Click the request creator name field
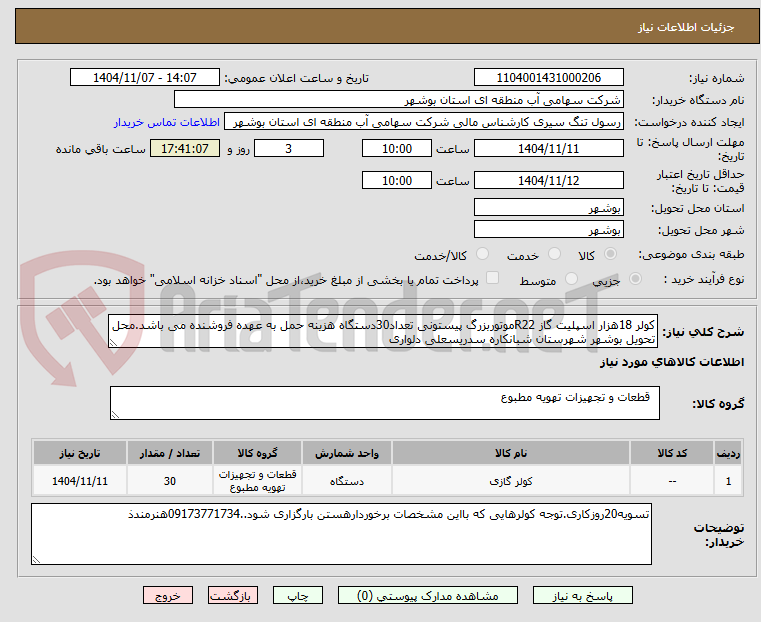The height and width of the screenshot is (622, 761). pyautogui.click(x=424, y=122)
